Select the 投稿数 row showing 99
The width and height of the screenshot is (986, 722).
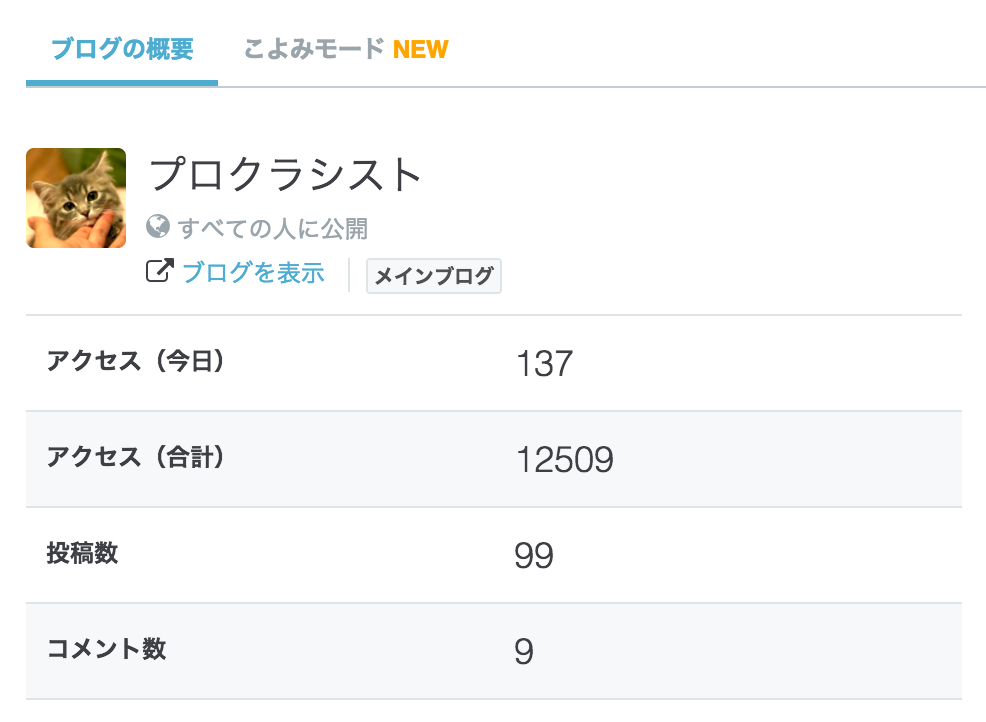(300, 554)
